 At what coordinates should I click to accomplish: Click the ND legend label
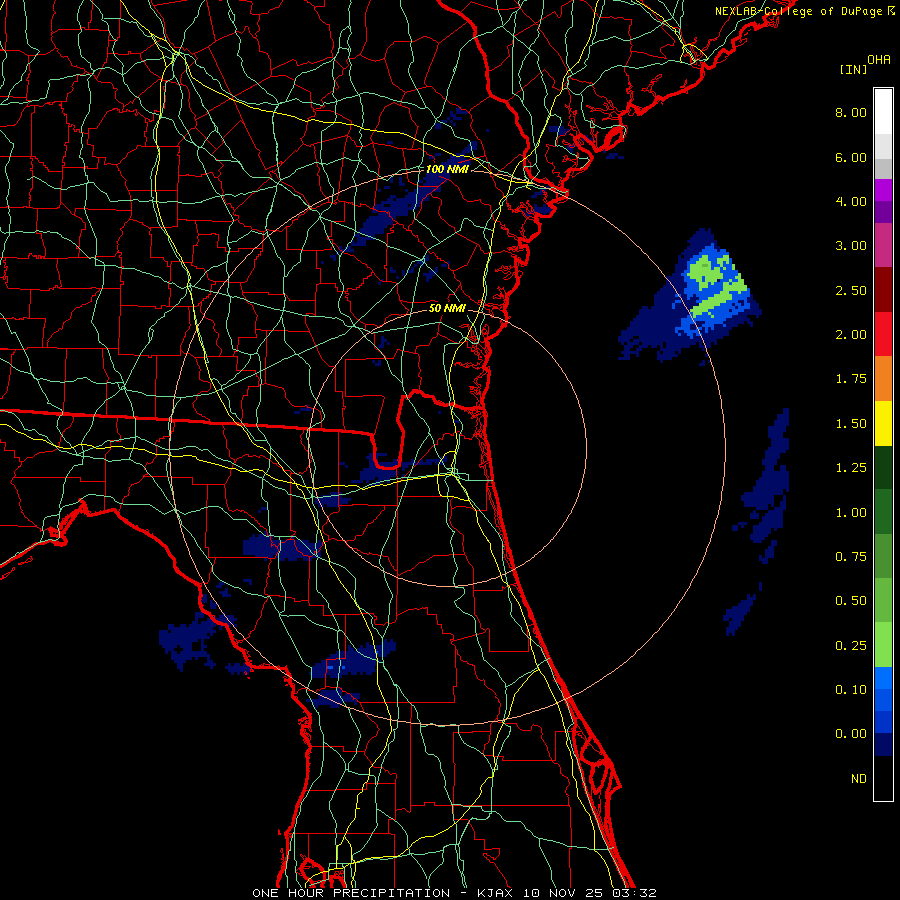(x=859, y=779)
